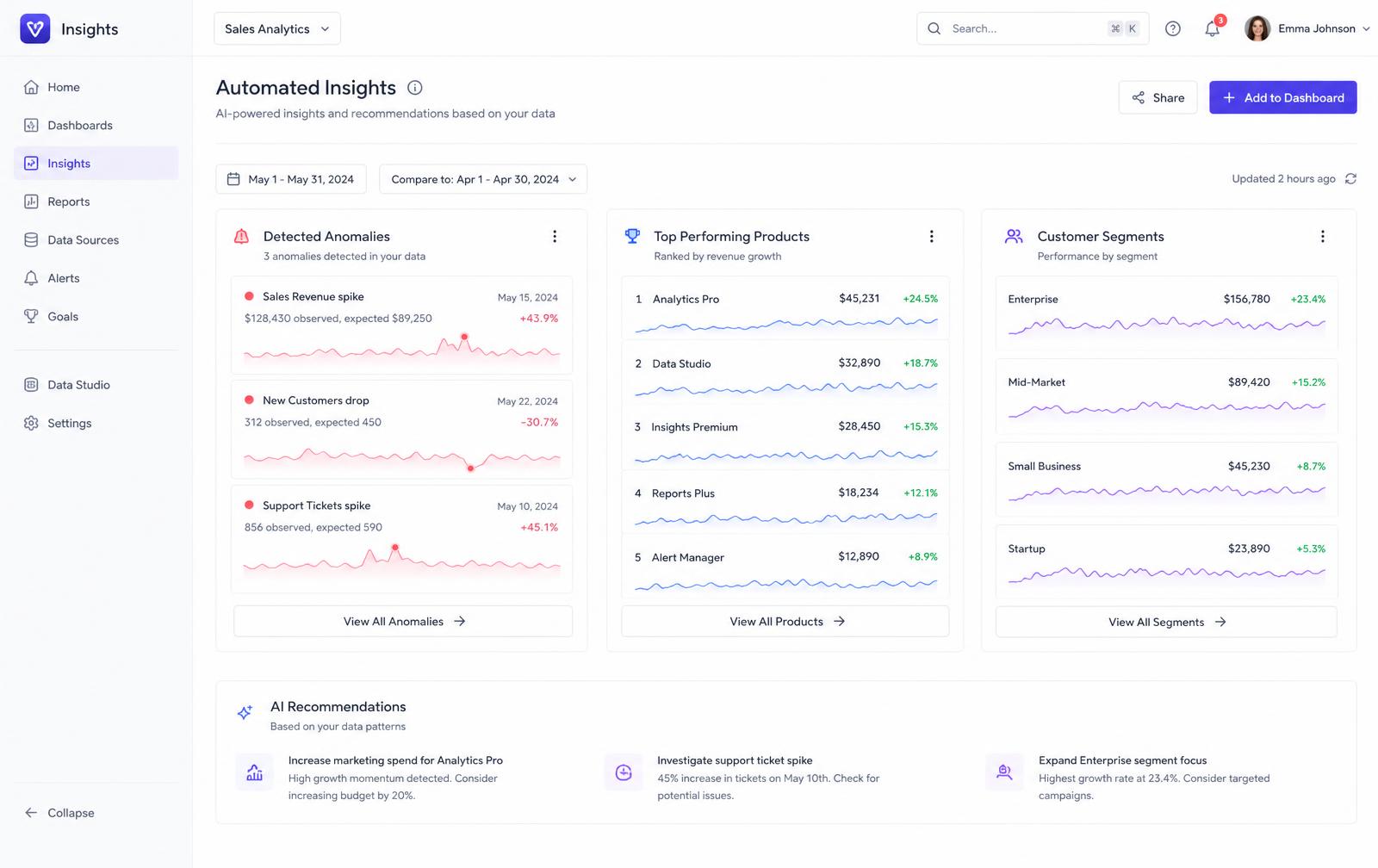The image size is (1378, 868).
Task: Click Emma Johnson's profile avatar
Action: point(1257,28)
